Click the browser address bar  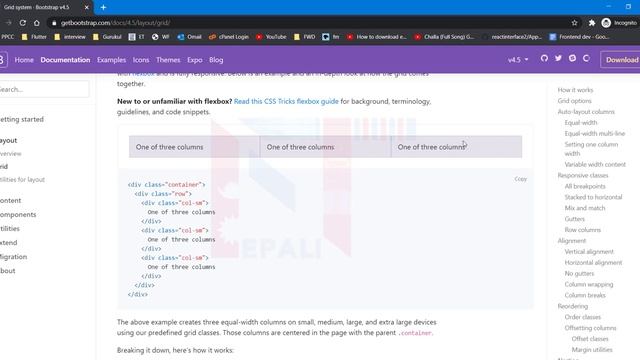310,23
